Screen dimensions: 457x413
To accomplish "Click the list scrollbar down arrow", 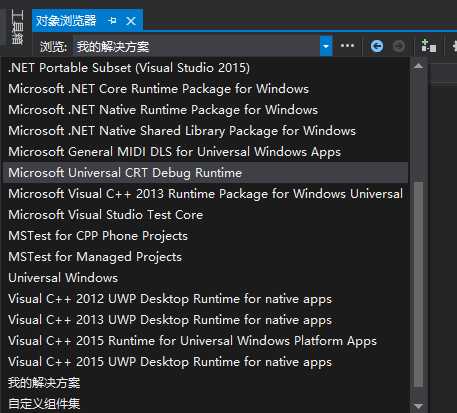I will [x=418, y=406].
